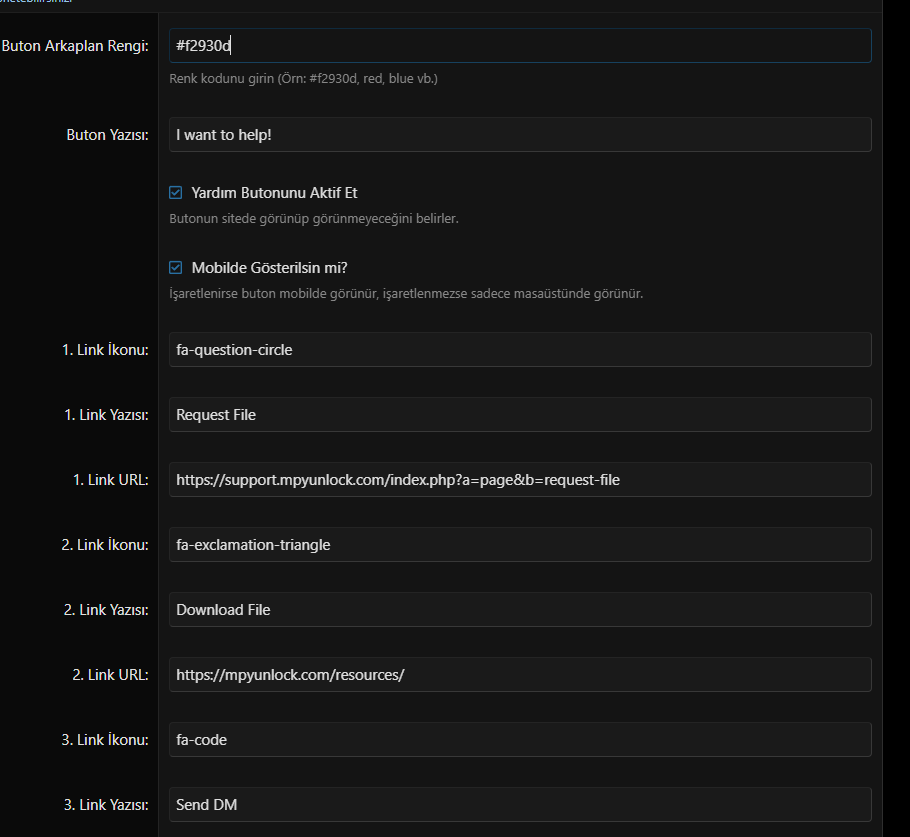Focus the 3. Link İkonu fa-code field
The height and width of the screenshot is (837, 910).
pyautogui.click(x=520, y=740)
